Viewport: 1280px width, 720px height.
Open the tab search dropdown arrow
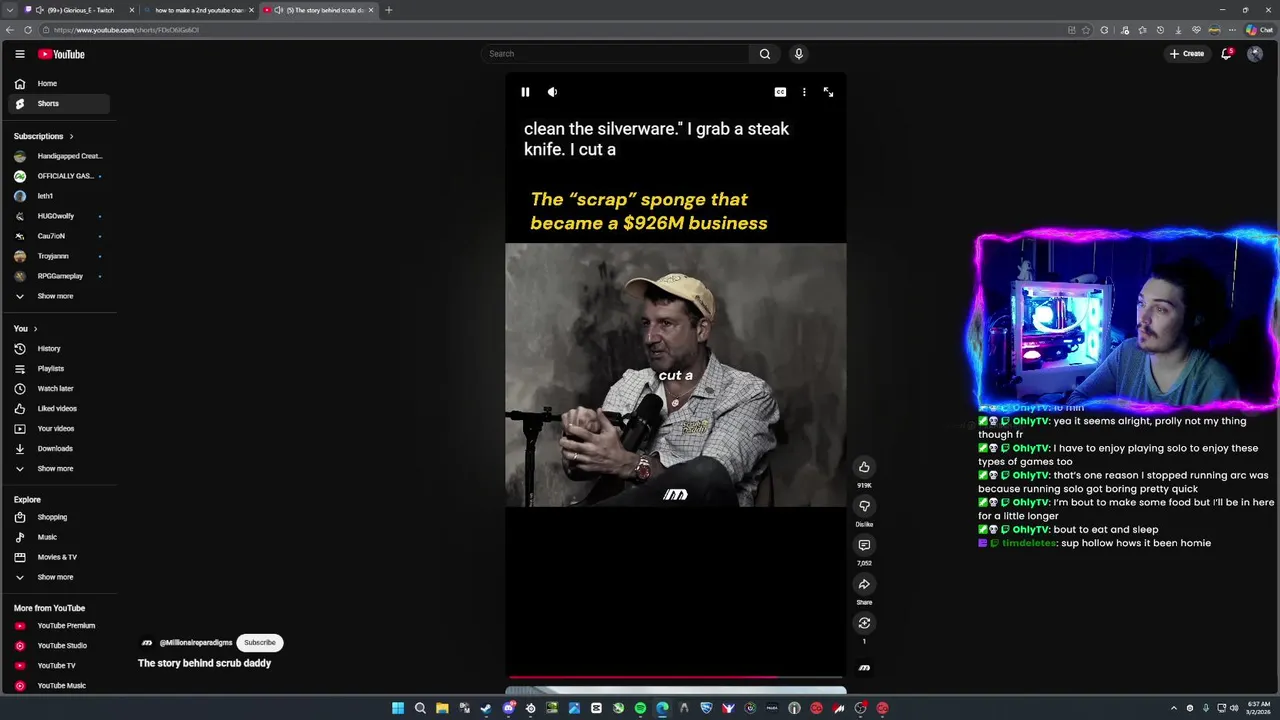tap(10, 10)
